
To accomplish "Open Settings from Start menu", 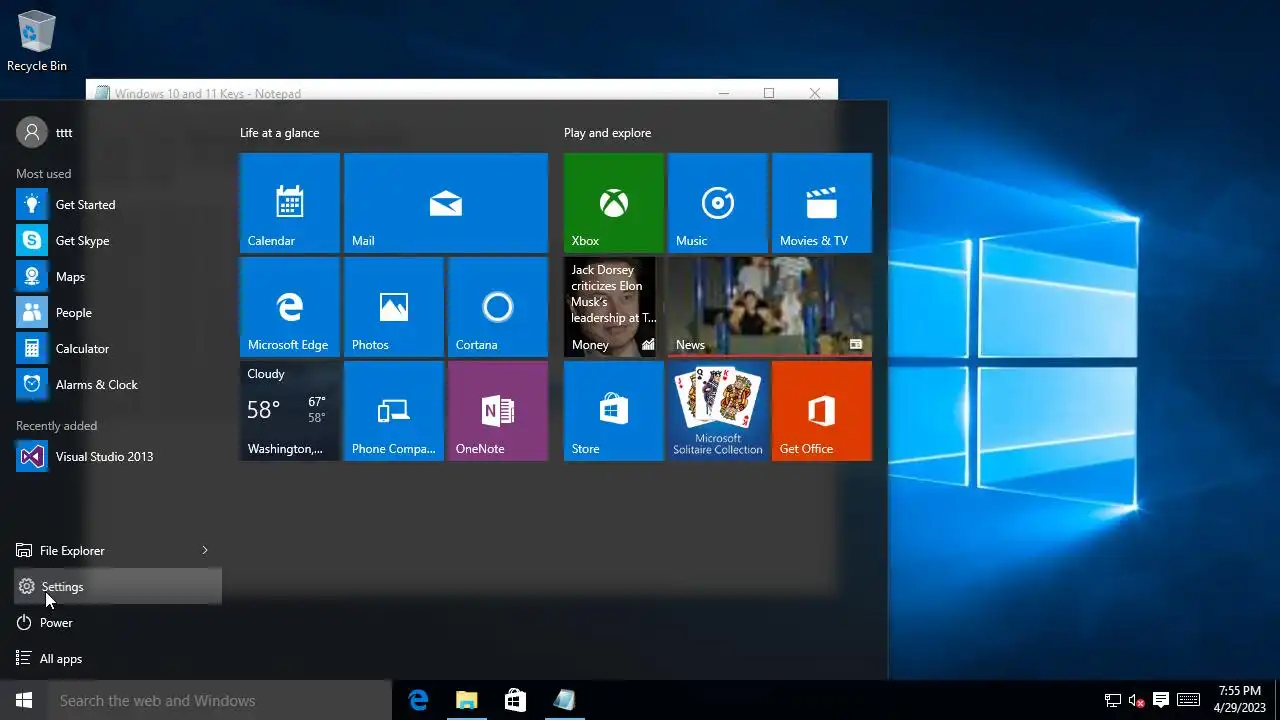I will click(118, 587).
